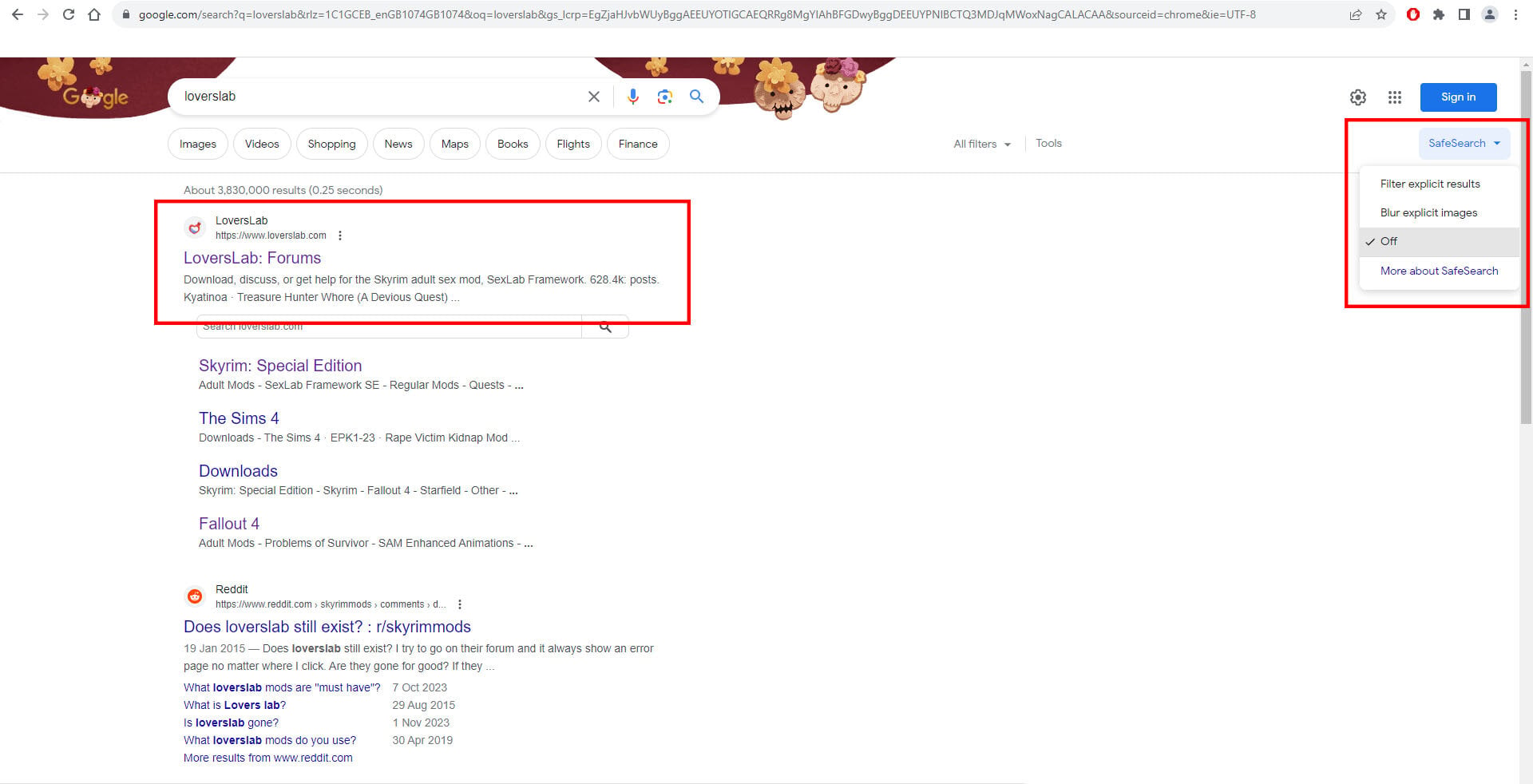Screen dimensions: 1533x784
Task: Open the Tools button
Action: [x=1048, y=143]
